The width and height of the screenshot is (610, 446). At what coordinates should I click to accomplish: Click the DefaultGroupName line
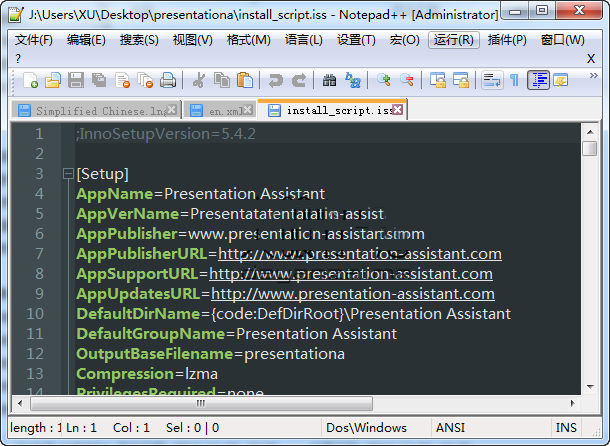[x=237, y=334]
